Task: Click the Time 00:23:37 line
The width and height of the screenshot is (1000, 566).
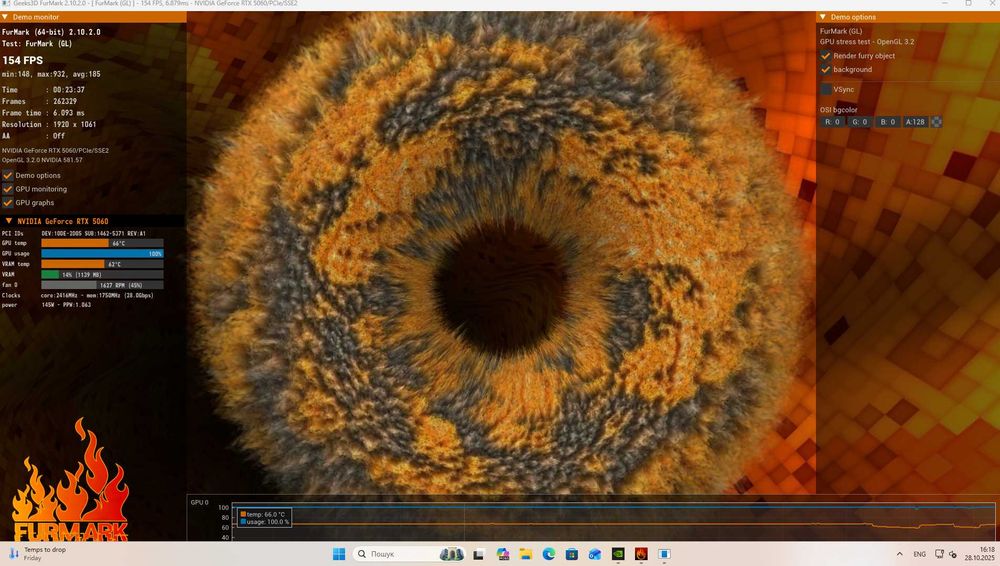Action: tap(43, 90)
